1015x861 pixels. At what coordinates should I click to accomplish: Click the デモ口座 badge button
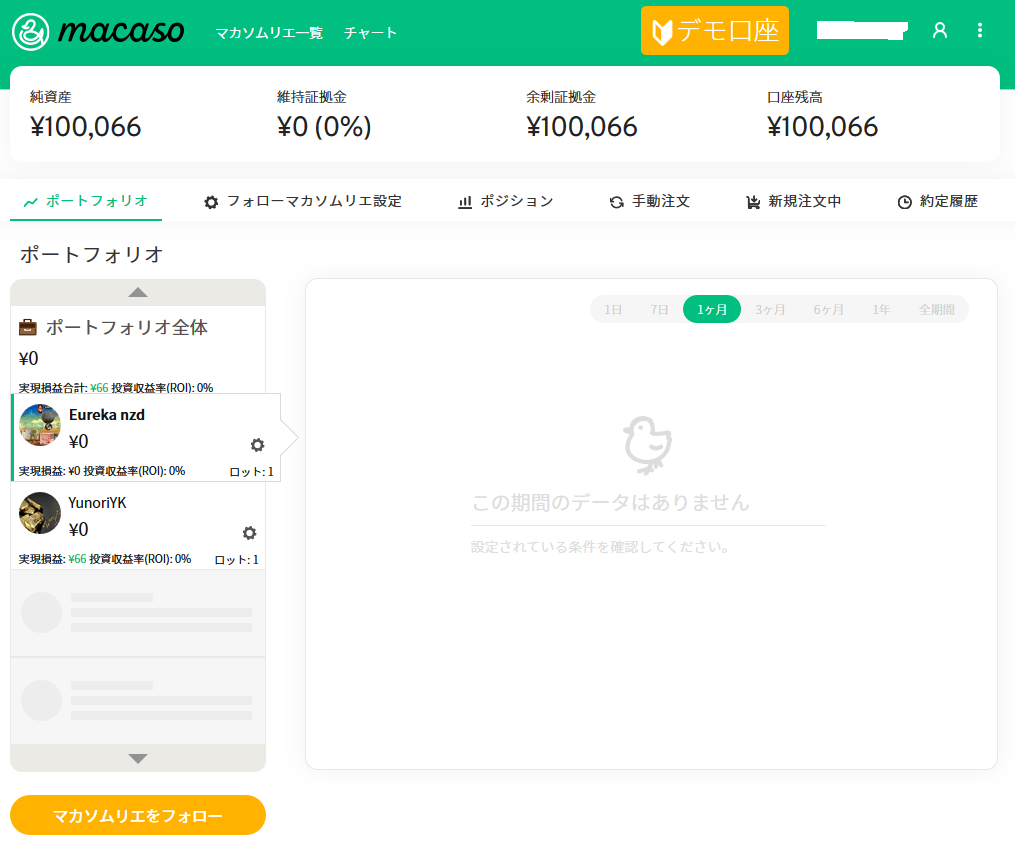pyautogui.click(x=715, y=31)
